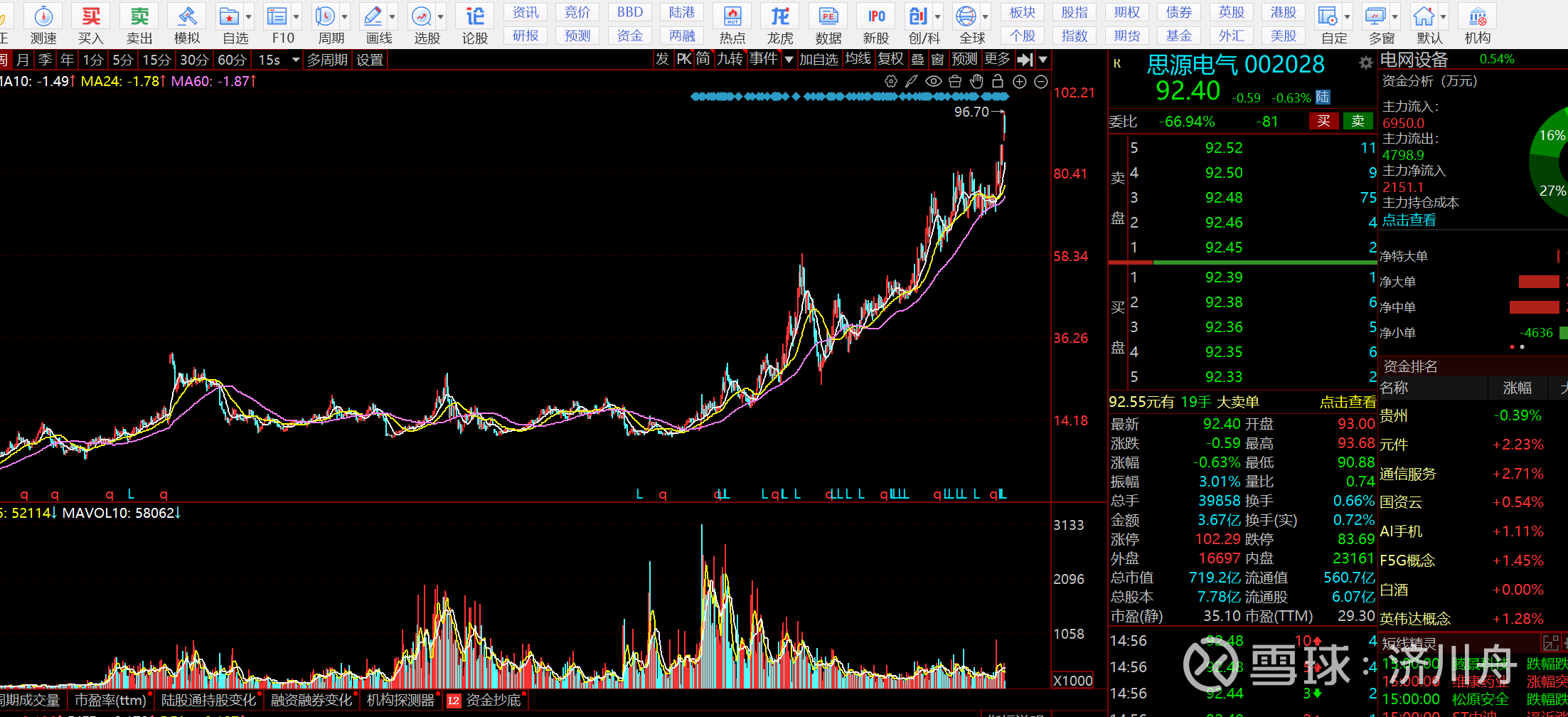This screenshot has width=1568, height=717.
Task: Expand the F10 dropdown arrow
Action: (x=297, y=16)
